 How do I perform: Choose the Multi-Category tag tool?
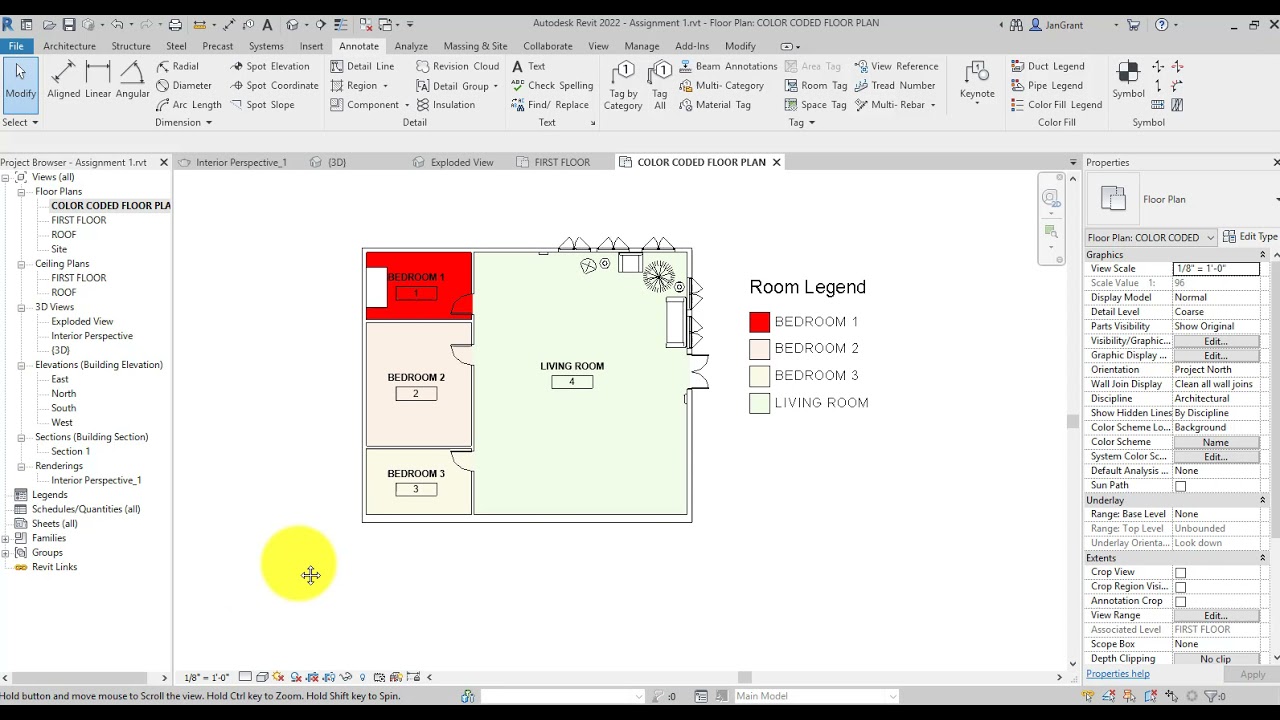[721, 85]
